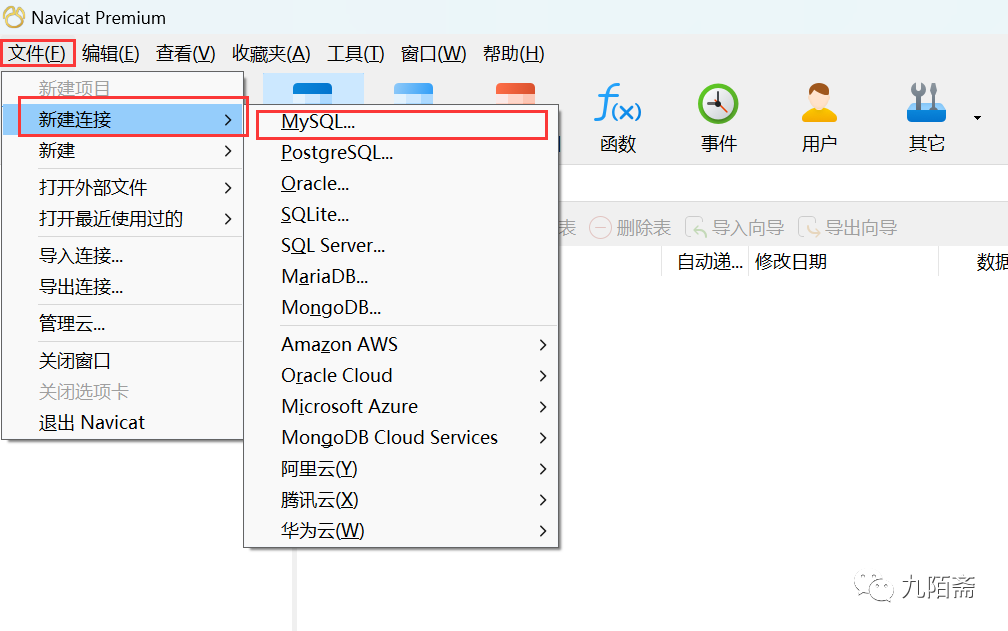
Task: Open the 文件(F) menu
Action: click(x=37, y=53)
